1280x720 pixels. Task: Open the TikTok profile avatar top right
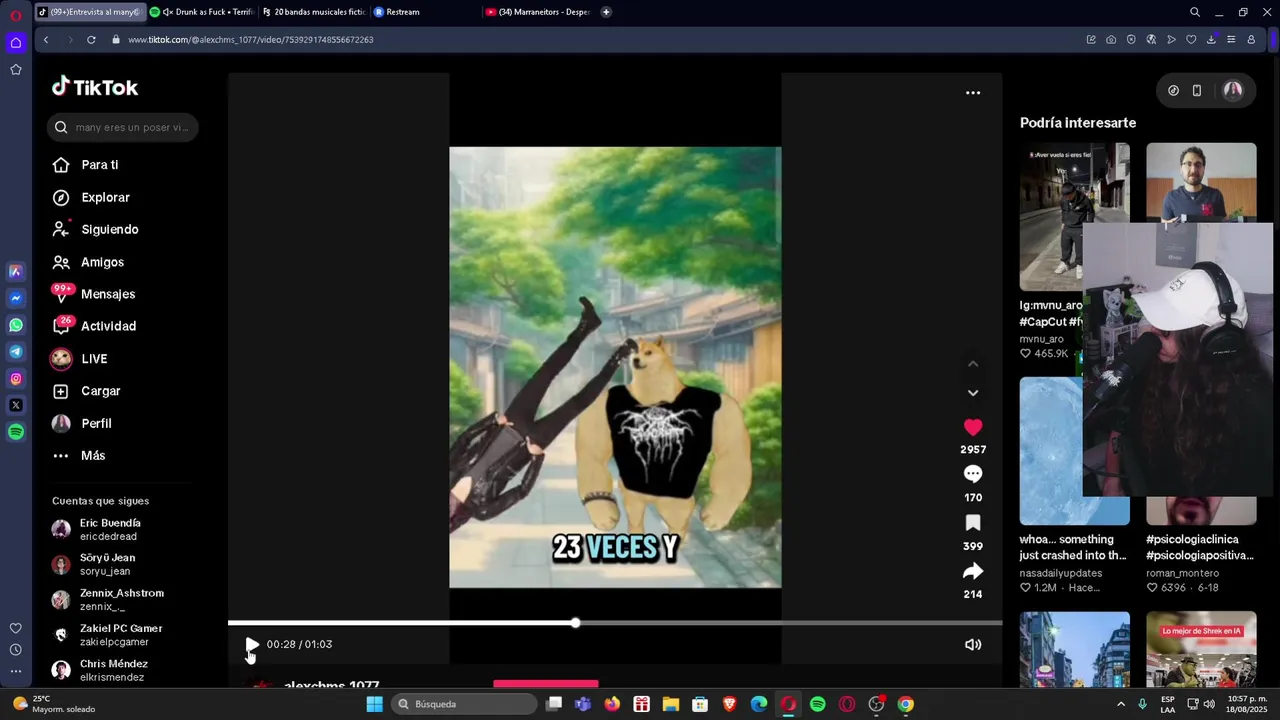coord(1233,91)
